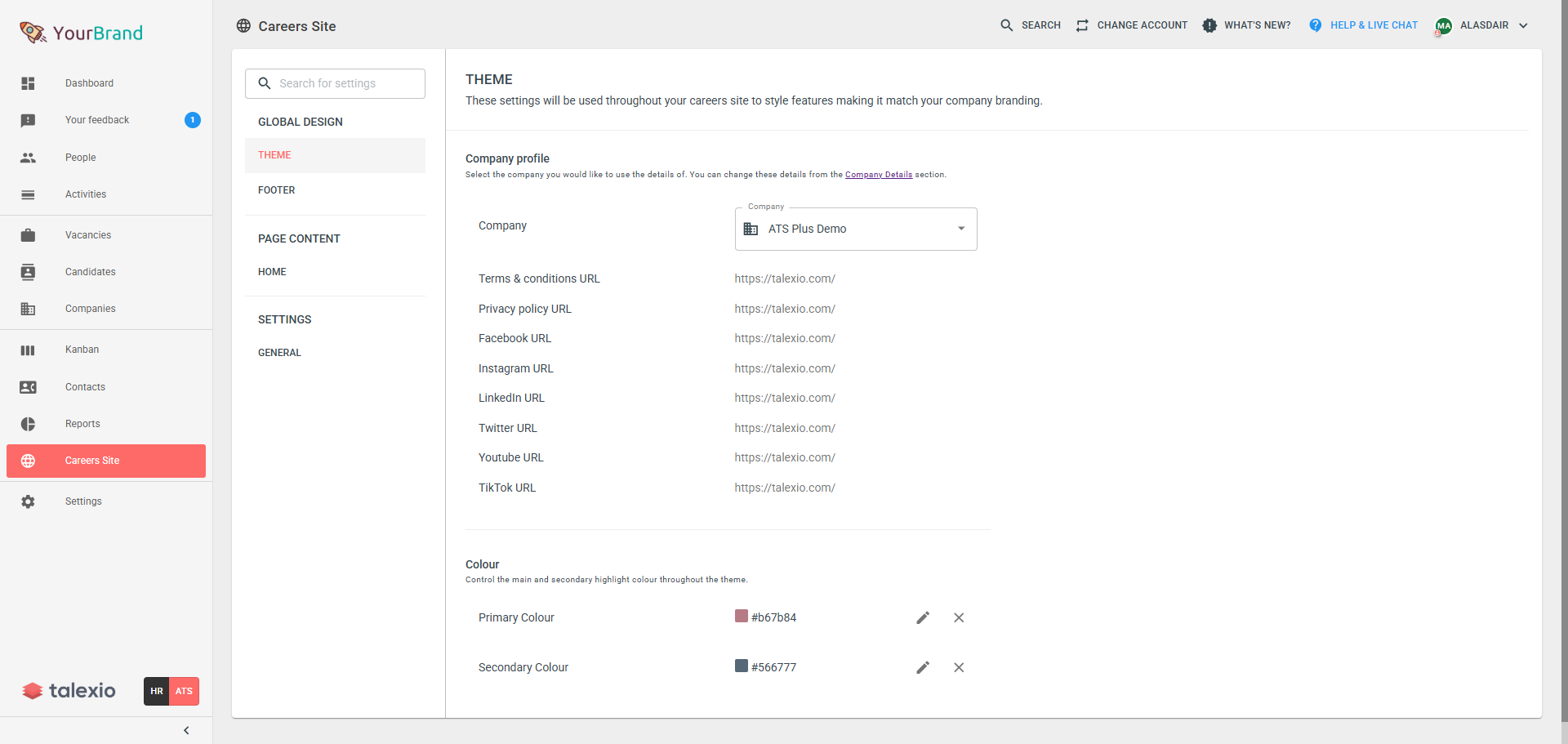Screen dimensions: 1568x744
Task: Click the Primary Colour swatch #b67b84
Action: tap(742, 617)
